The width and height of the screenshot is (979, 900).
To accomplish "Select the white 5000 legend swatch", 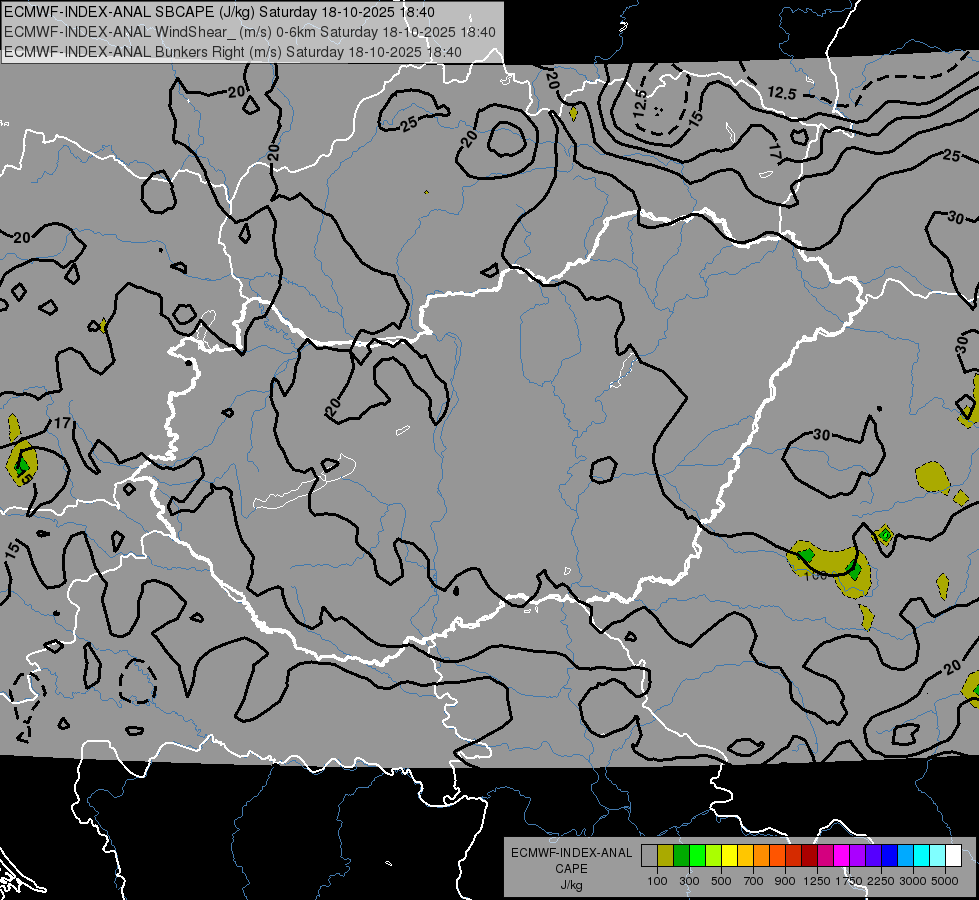I will point(954,855).
